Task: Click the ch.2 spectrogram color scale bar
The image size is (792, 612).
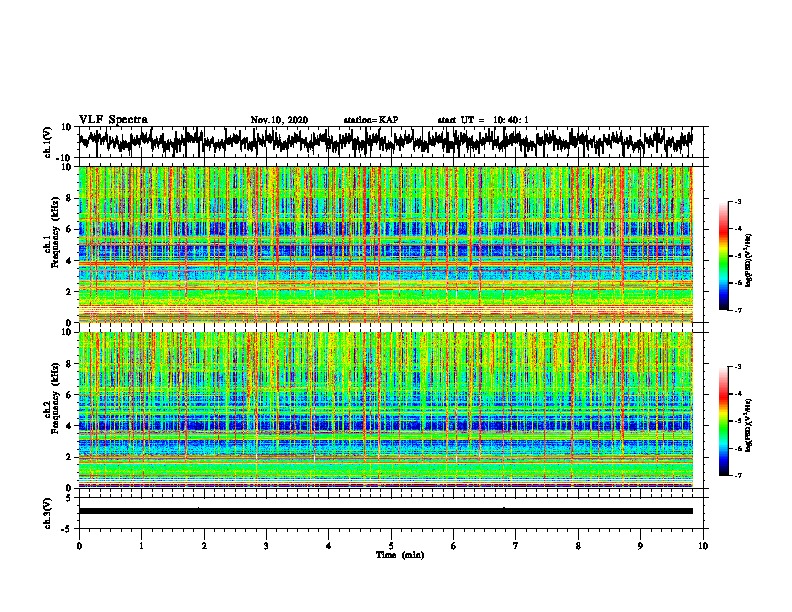Action: (x=723, y=421)
